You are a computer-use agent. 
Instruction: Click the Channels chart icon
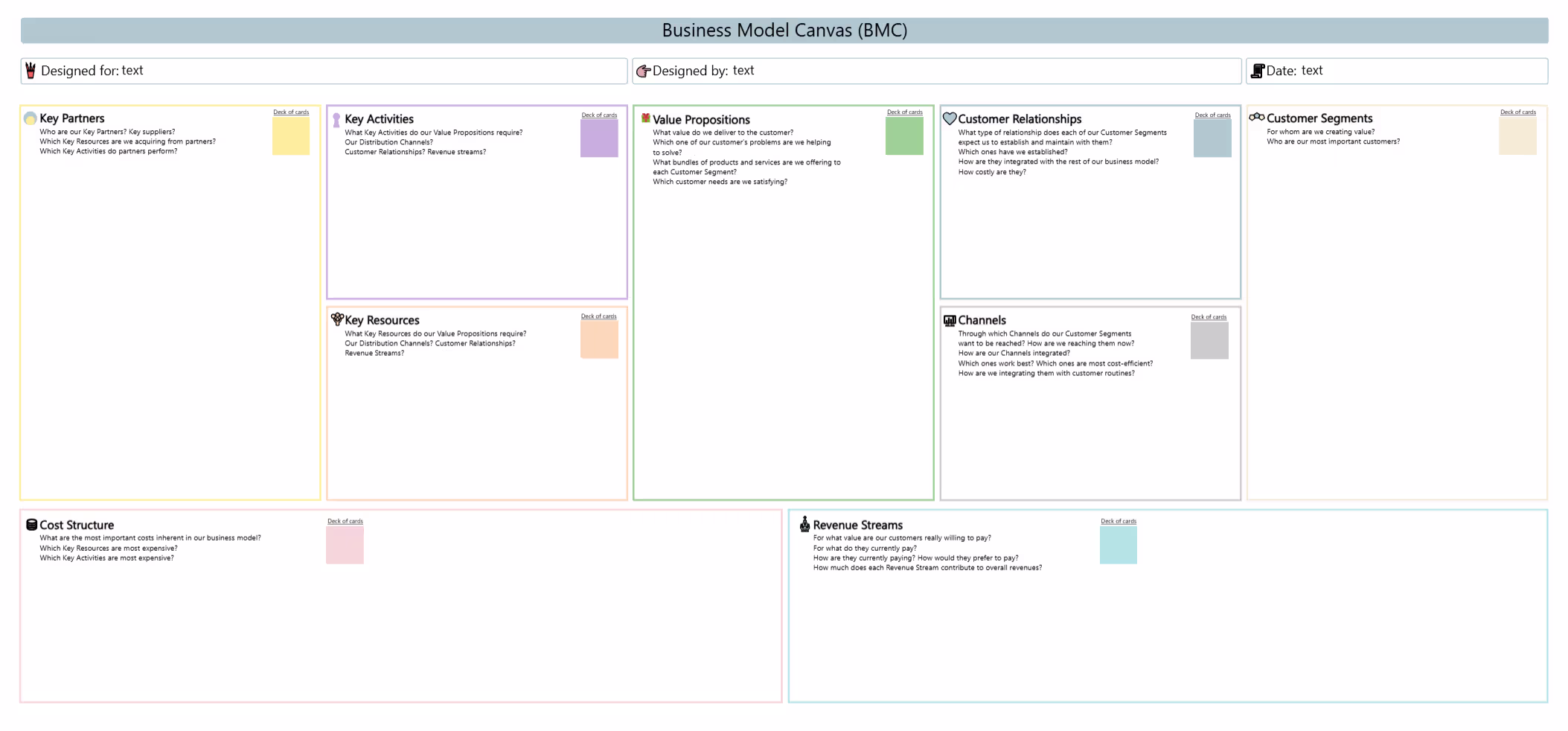click(950, 321)
